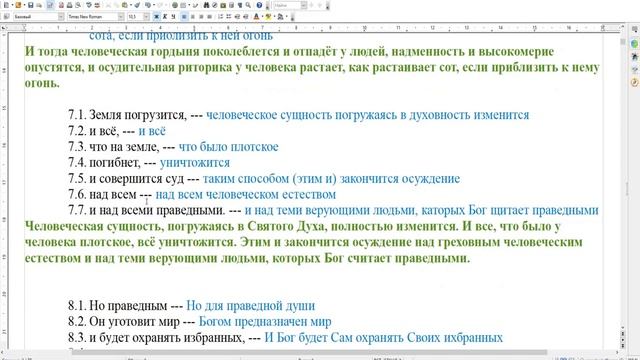
Task: Expand the Table size dropdown arrow
Action: (x=189, y=5)
